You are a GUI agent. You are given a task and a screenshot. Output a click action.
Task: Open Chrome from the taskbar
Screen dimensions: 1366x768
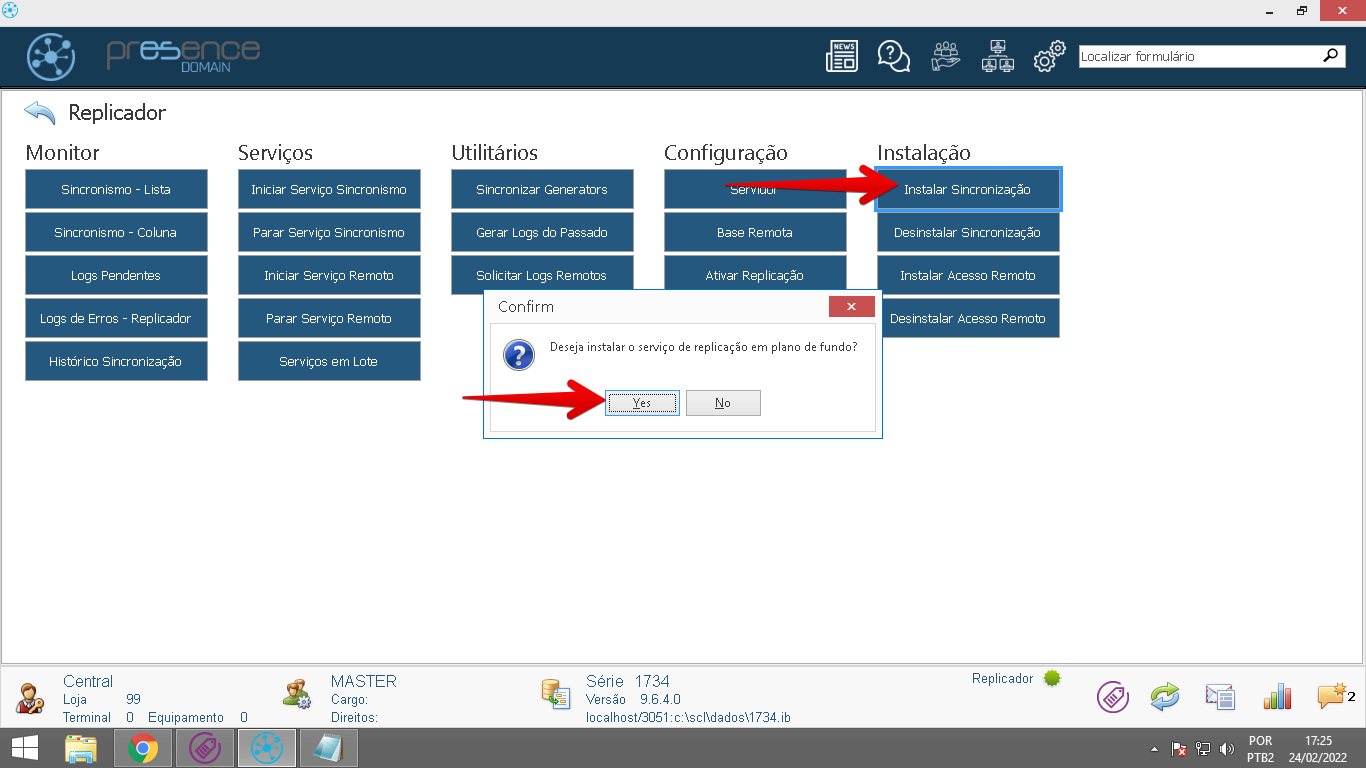click(143, 748)
